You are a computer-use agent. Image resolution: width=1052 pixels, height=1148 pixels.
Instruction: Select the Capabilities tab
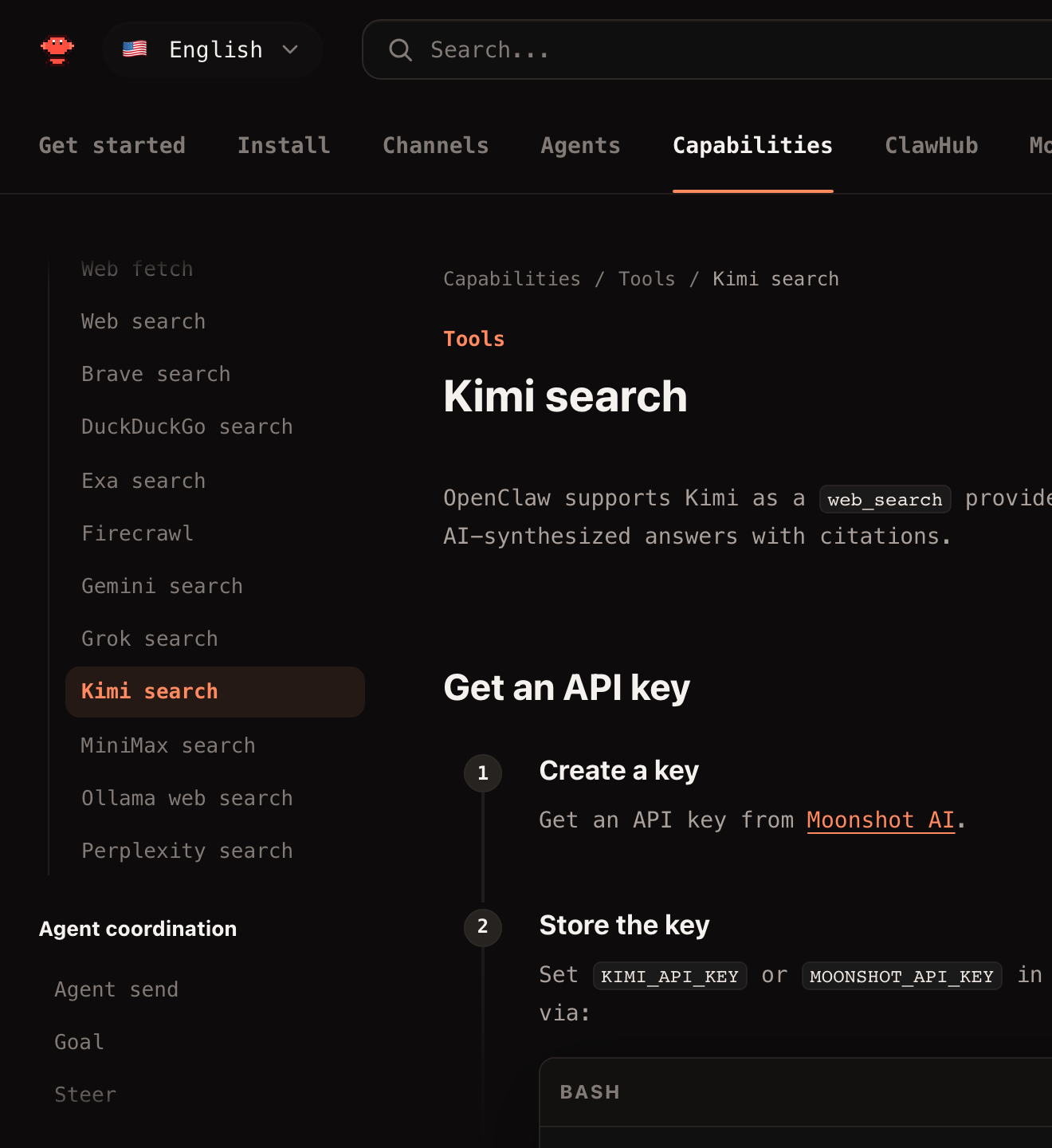753,145
